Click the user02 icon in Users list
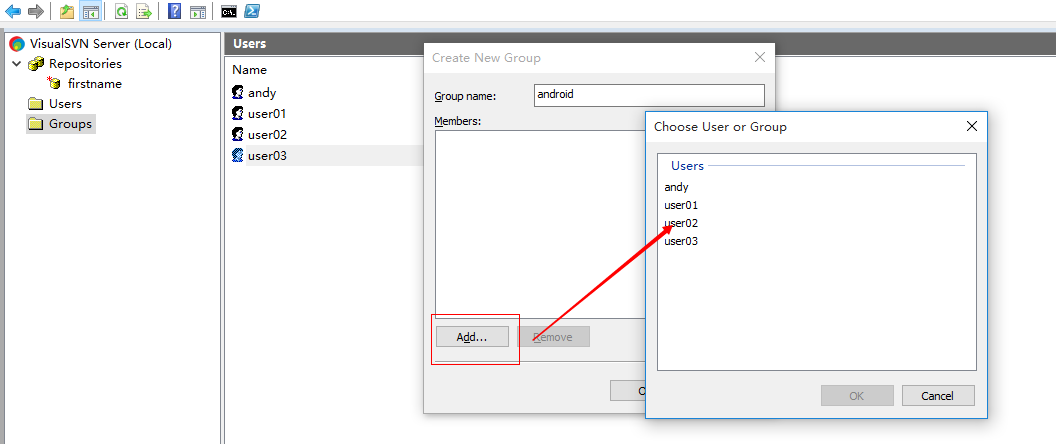The image size is (1056, 444). coord(238,134)
